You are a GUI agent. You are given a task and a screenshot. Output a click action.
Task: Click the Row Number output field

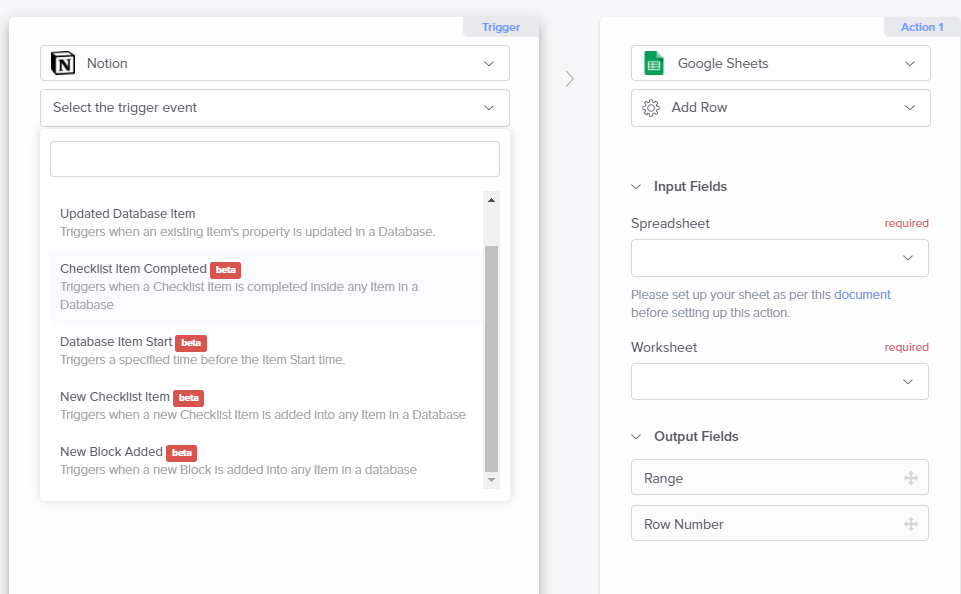coord(780,524)
